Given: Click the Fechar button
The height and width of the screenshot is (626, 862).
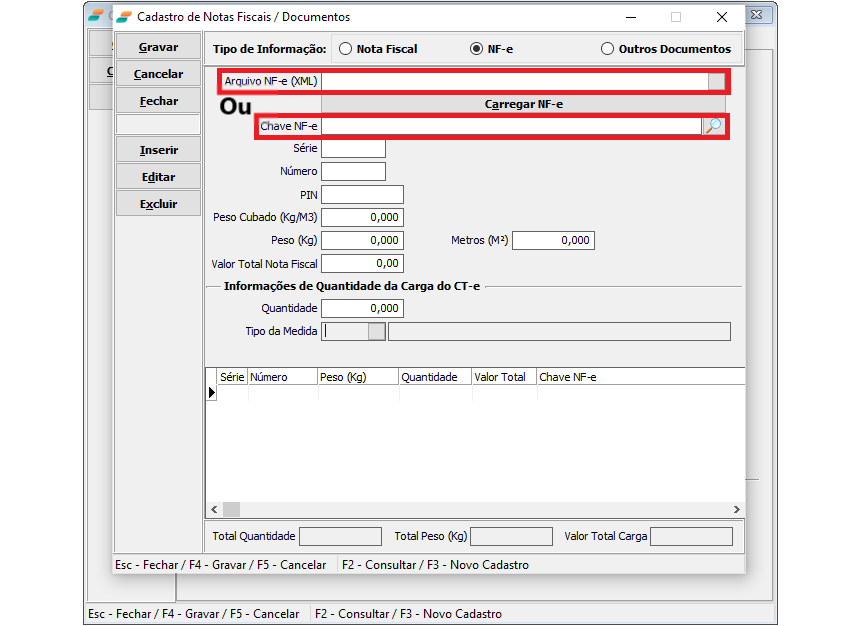Looking at the screenshot, I should pyautogui.click(x=158, y=101).
